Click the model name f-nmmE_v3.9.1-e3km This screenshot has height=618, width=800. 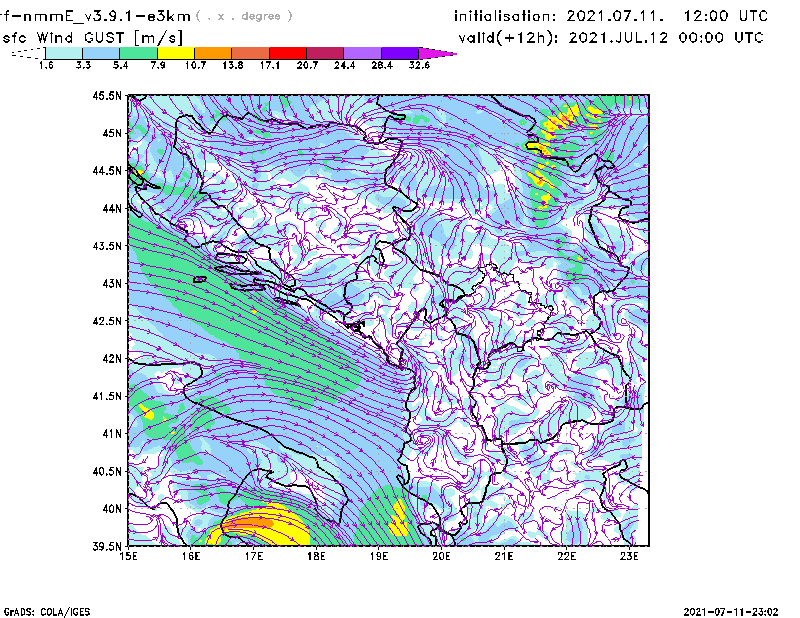click(95, 16)
